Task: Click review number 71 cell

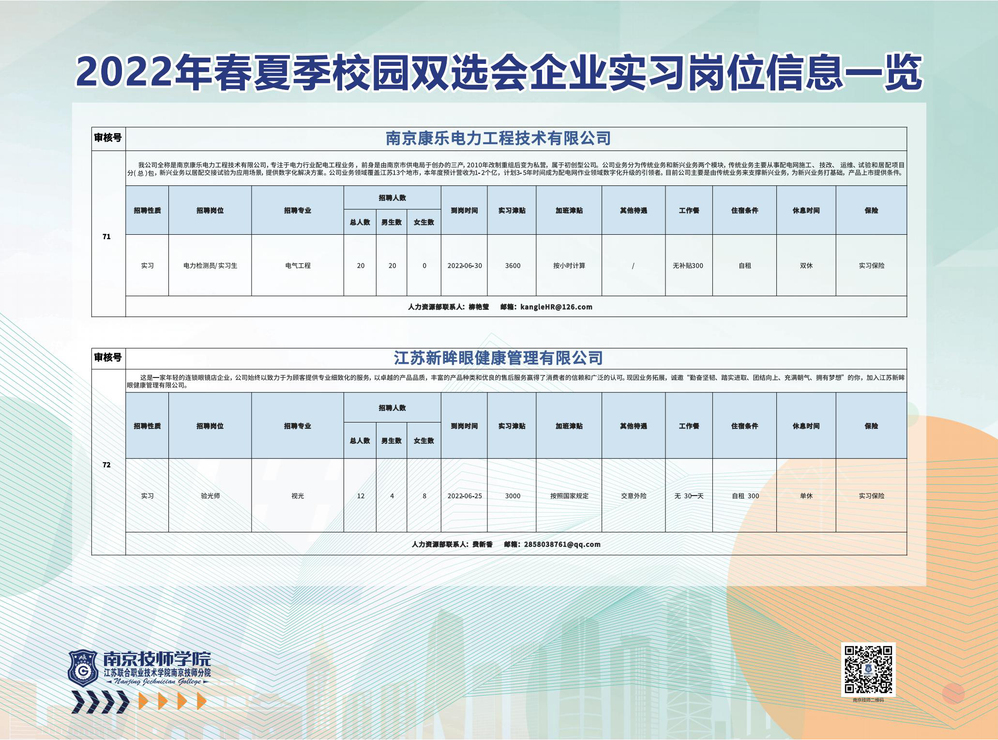Action: tap(107, 238)
